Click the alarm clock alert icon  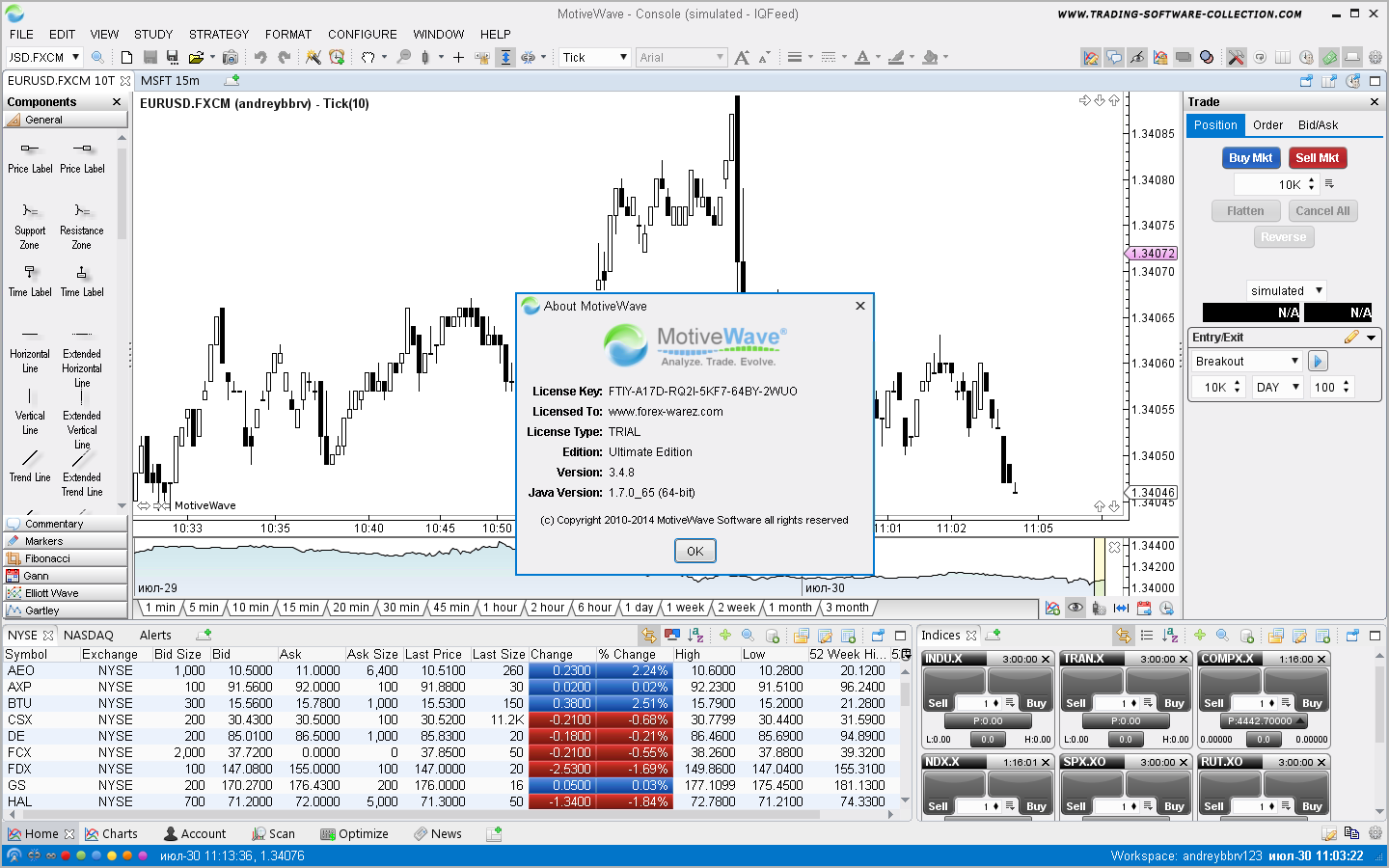337,58
